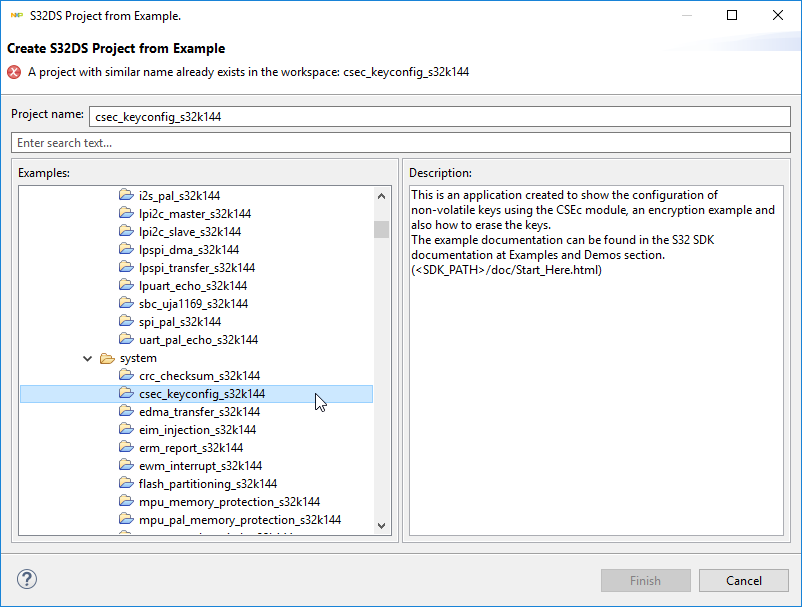The height and width of the screenshot is (607, 802).
Task: Select edma_transfer_s32k144 example
Action: (x=200, y=412)
